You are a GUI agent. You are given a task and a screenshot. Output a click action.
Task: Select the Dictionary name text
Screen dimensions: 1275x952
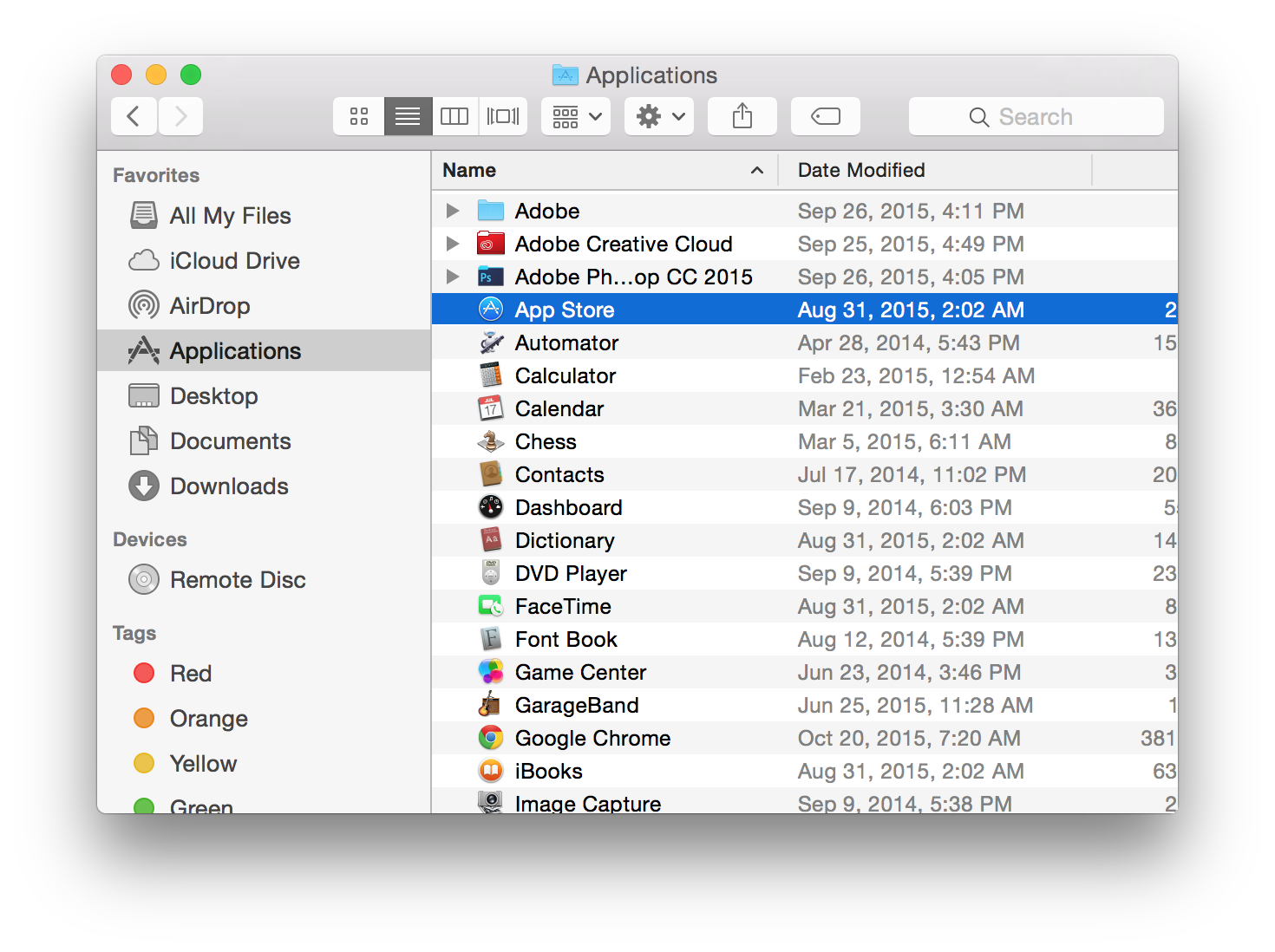coord(565,540)
